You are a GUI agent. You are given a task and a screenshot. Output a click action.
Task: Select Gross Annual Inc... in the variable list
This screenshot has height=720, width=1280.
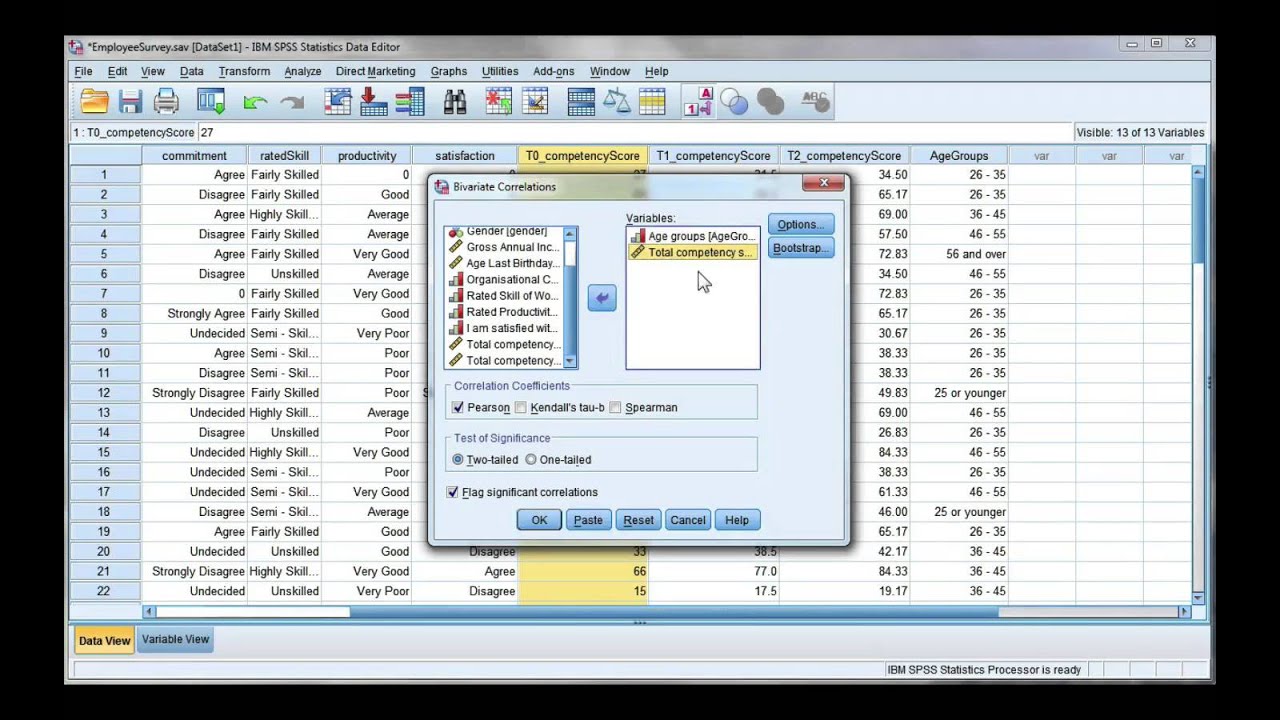[505, 247]
